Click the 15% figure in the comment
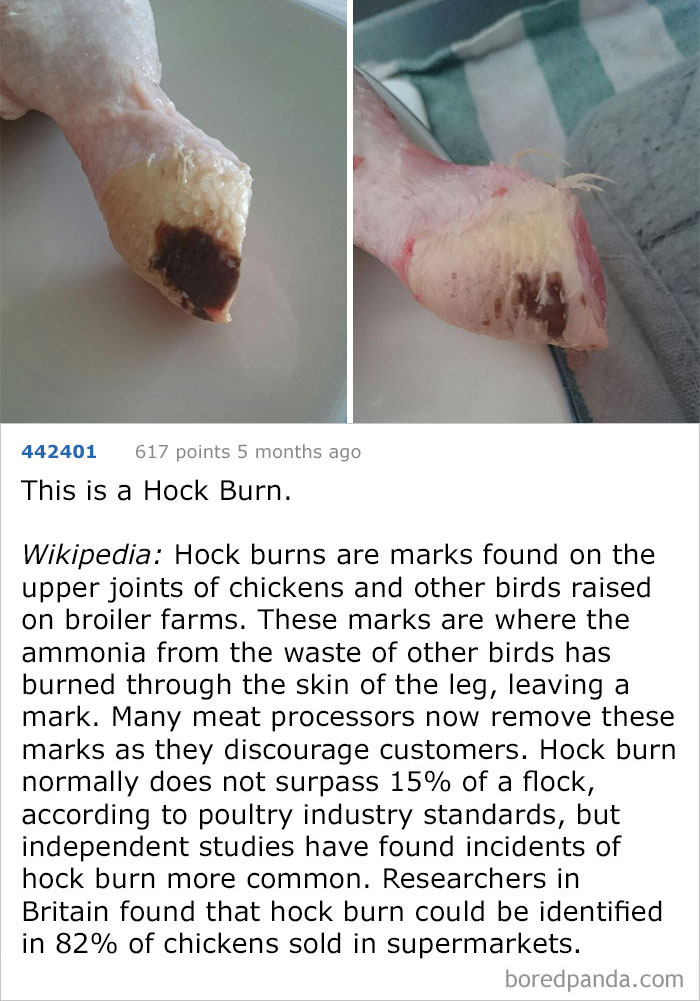The image size is (700, 1001). pos(421,782)
